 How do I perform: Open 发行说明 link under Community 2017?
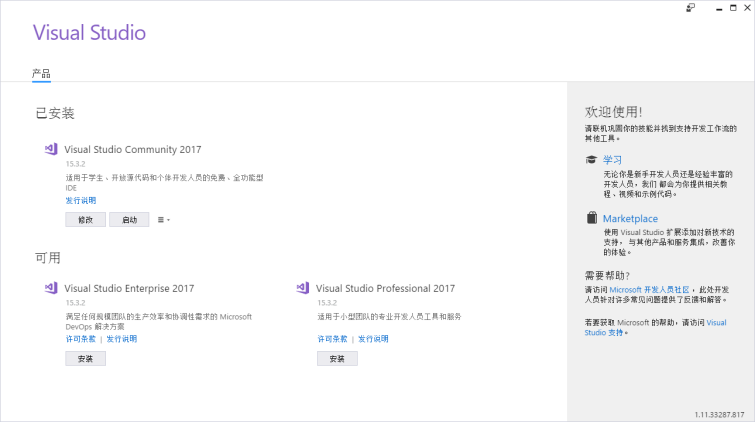pyautogui.click(x=81, y=200)
